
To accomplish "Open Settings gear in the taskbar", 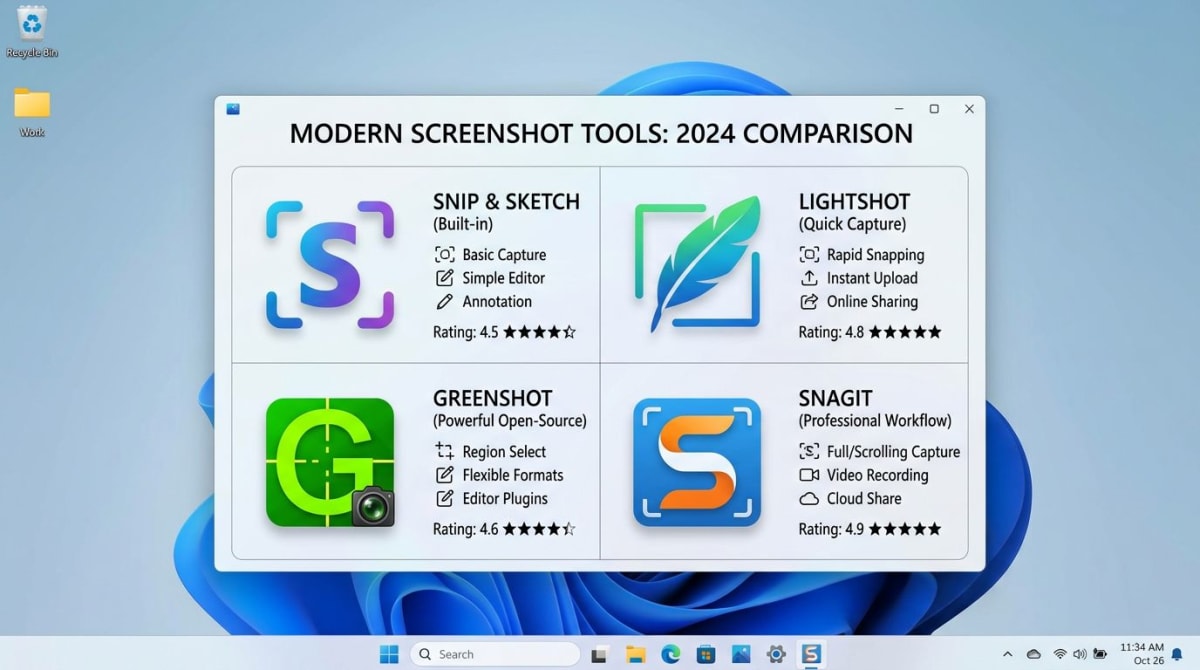I will (x=776, y=655).
